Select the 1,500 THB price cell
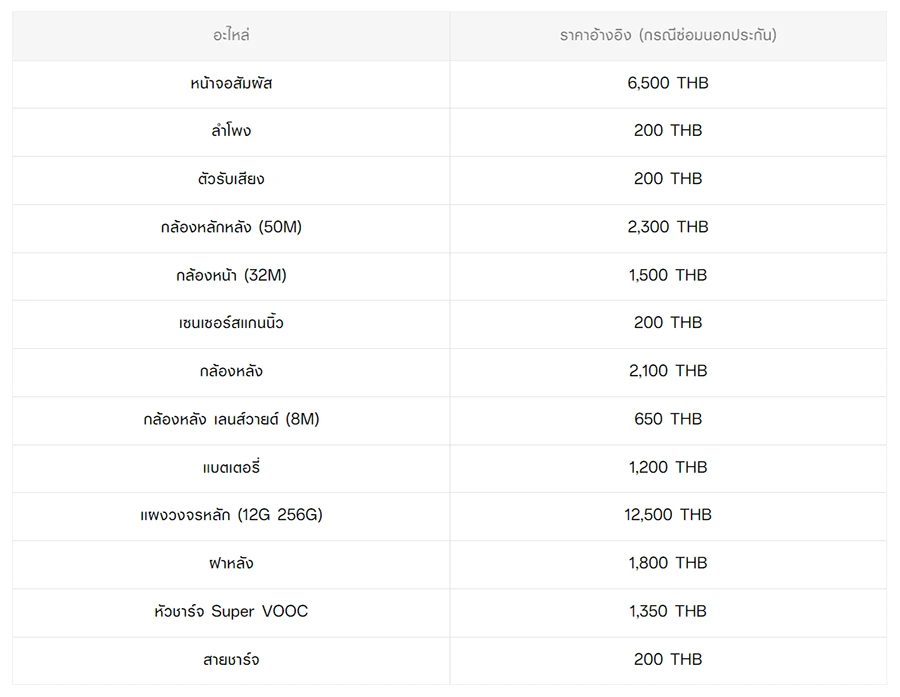 pos(668,276)
